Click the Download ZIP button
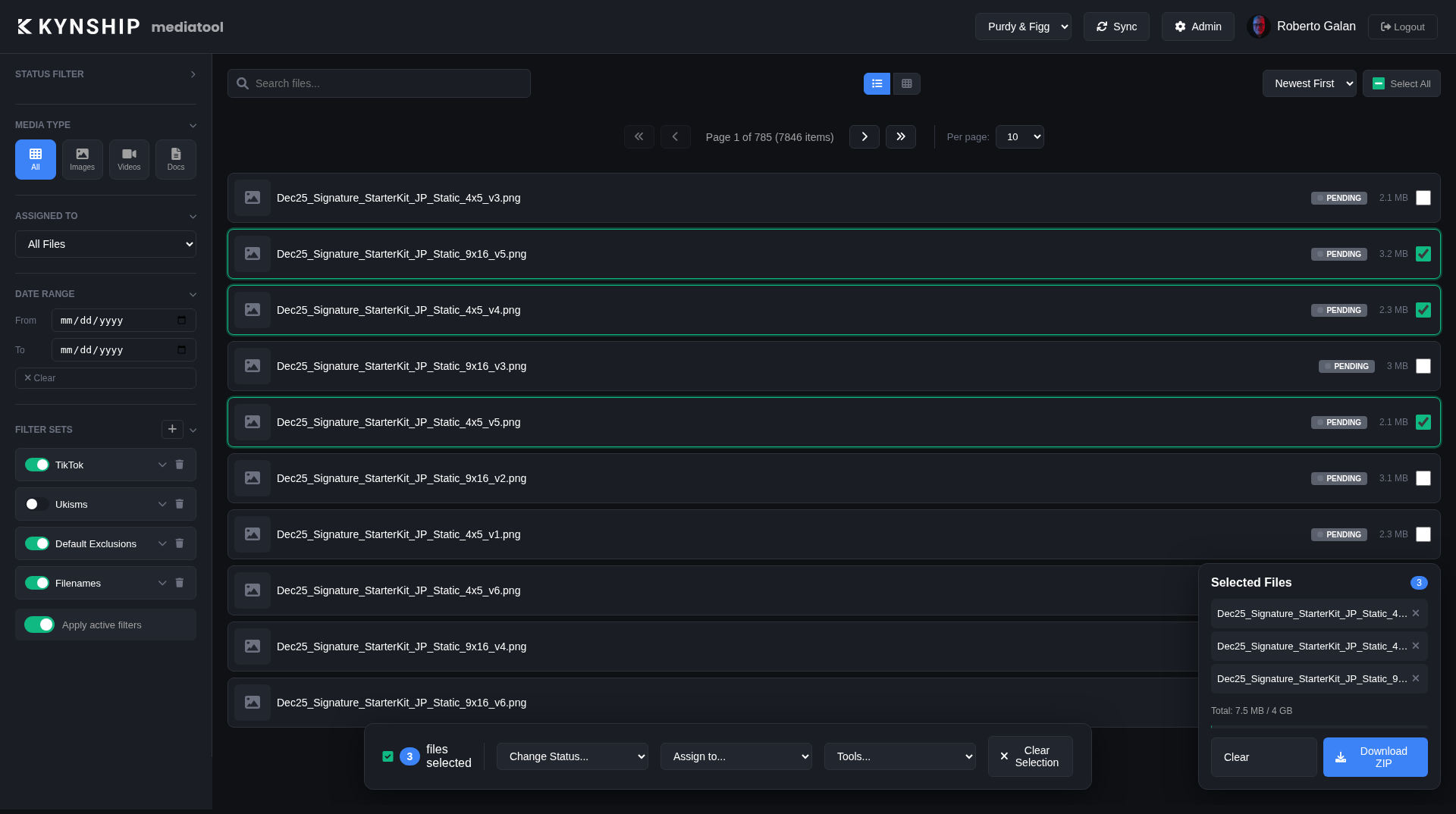The image size is (1456, 814). pos(1375,756)
